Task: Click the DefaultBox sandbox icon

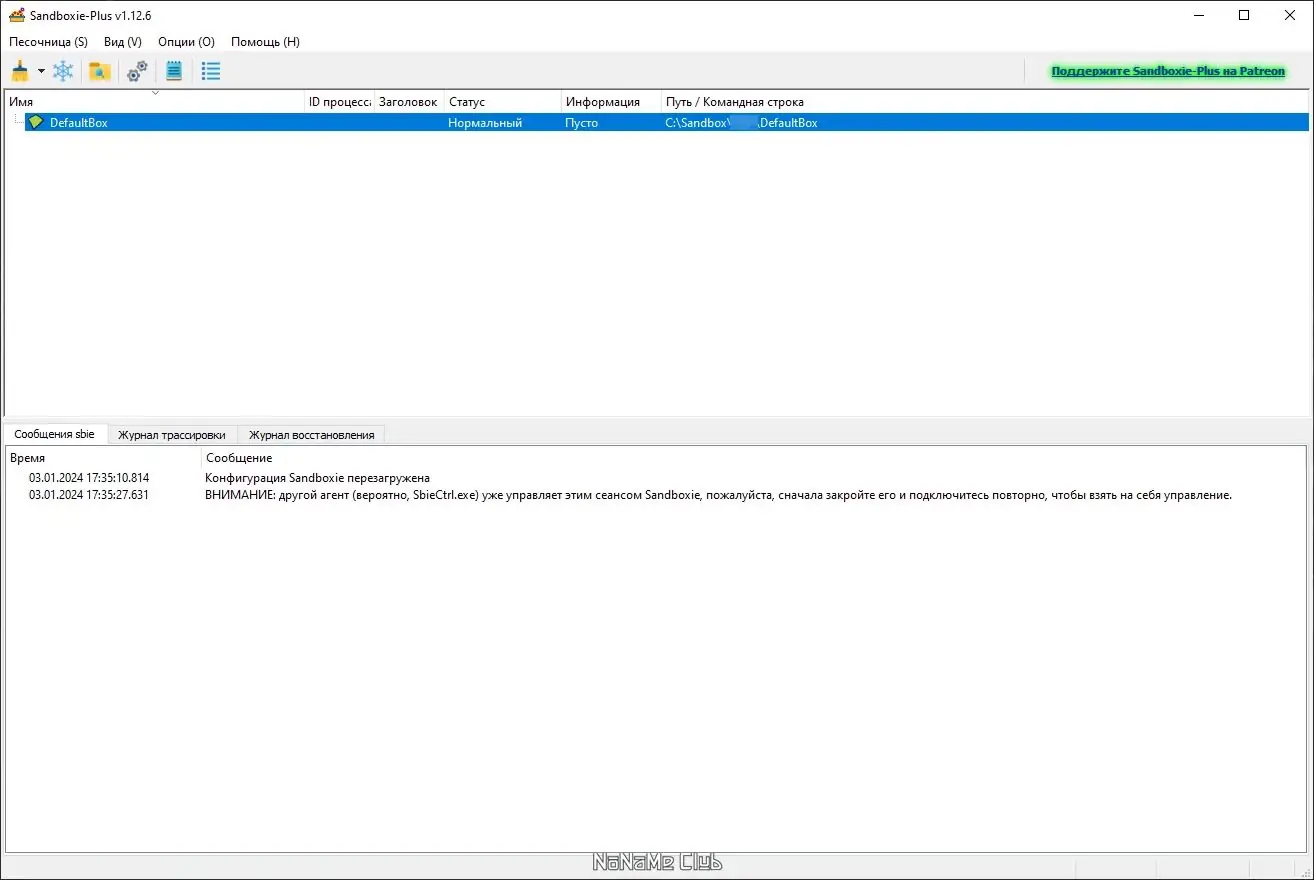Action: point(36,122)
